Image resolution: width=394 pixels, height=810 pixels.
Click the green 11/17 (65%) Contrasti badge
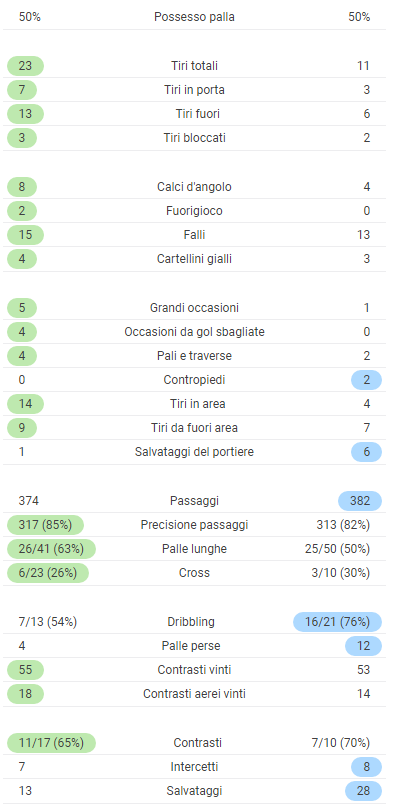(51, 743)
